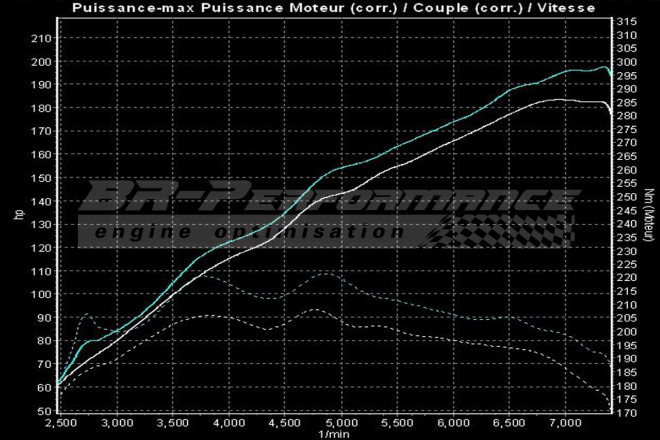Screen dimensions: 660x440
Task: Click the BR-Performance watermark logo text
Action: 330,201
